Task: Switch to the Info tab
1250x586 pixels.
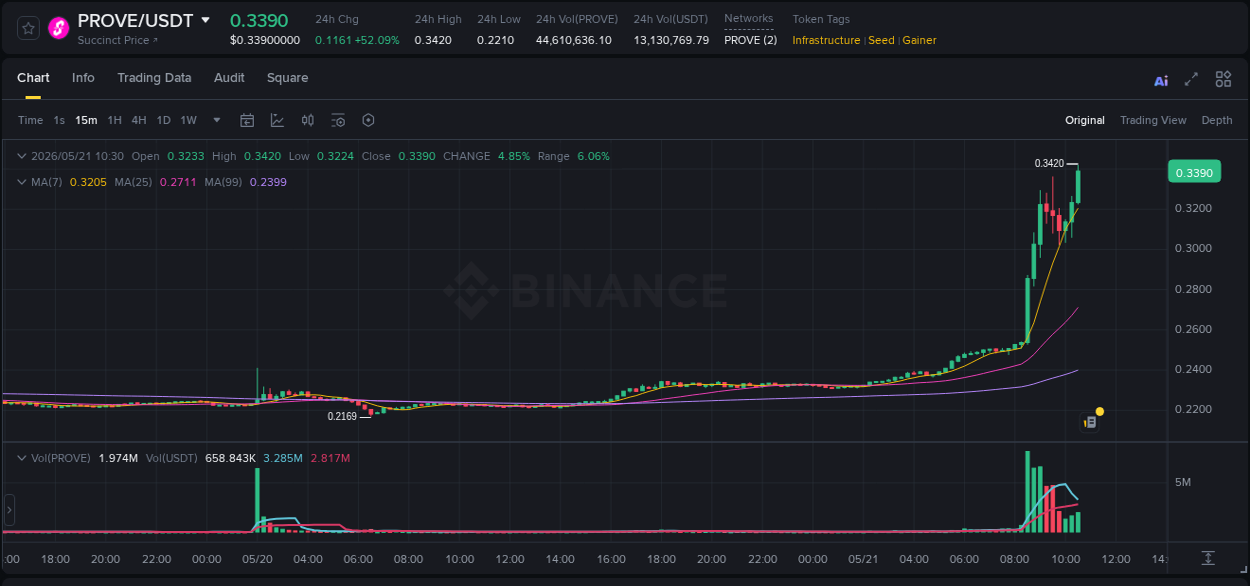Action: pyautogui.click(x=83, y=78)
